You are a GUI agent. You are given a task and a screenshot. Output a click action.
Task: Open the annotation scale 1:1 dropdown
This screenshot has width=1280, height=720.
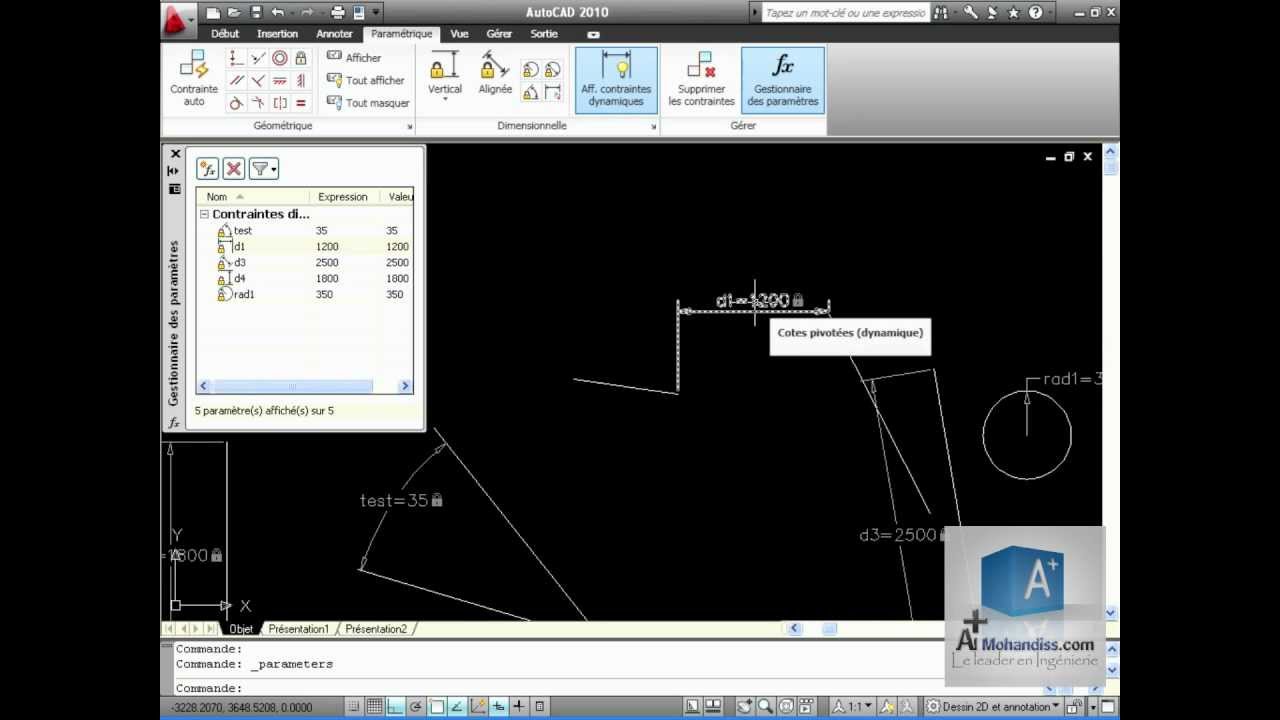tap(854, 707)
